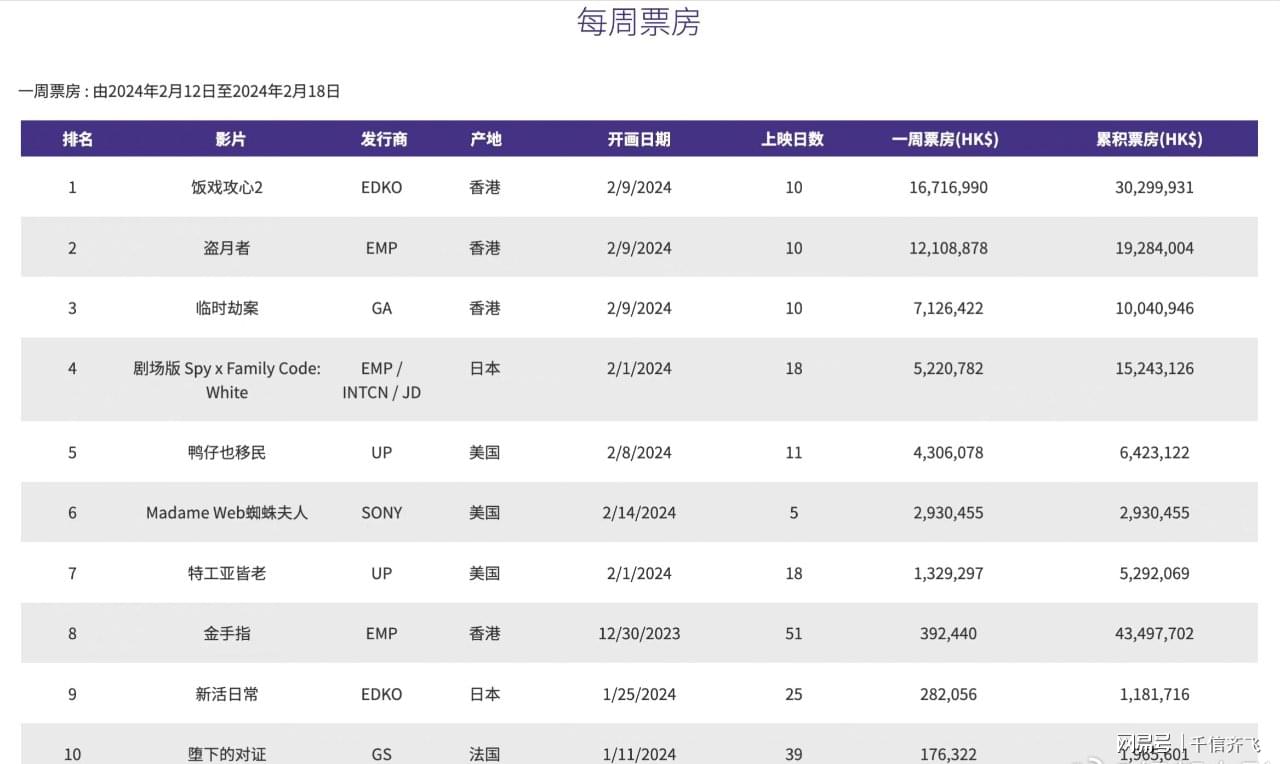Click opening date 1/11/2024
Image resolution: width=1280 pixels, height=764 pixels.
pos(639,754)
